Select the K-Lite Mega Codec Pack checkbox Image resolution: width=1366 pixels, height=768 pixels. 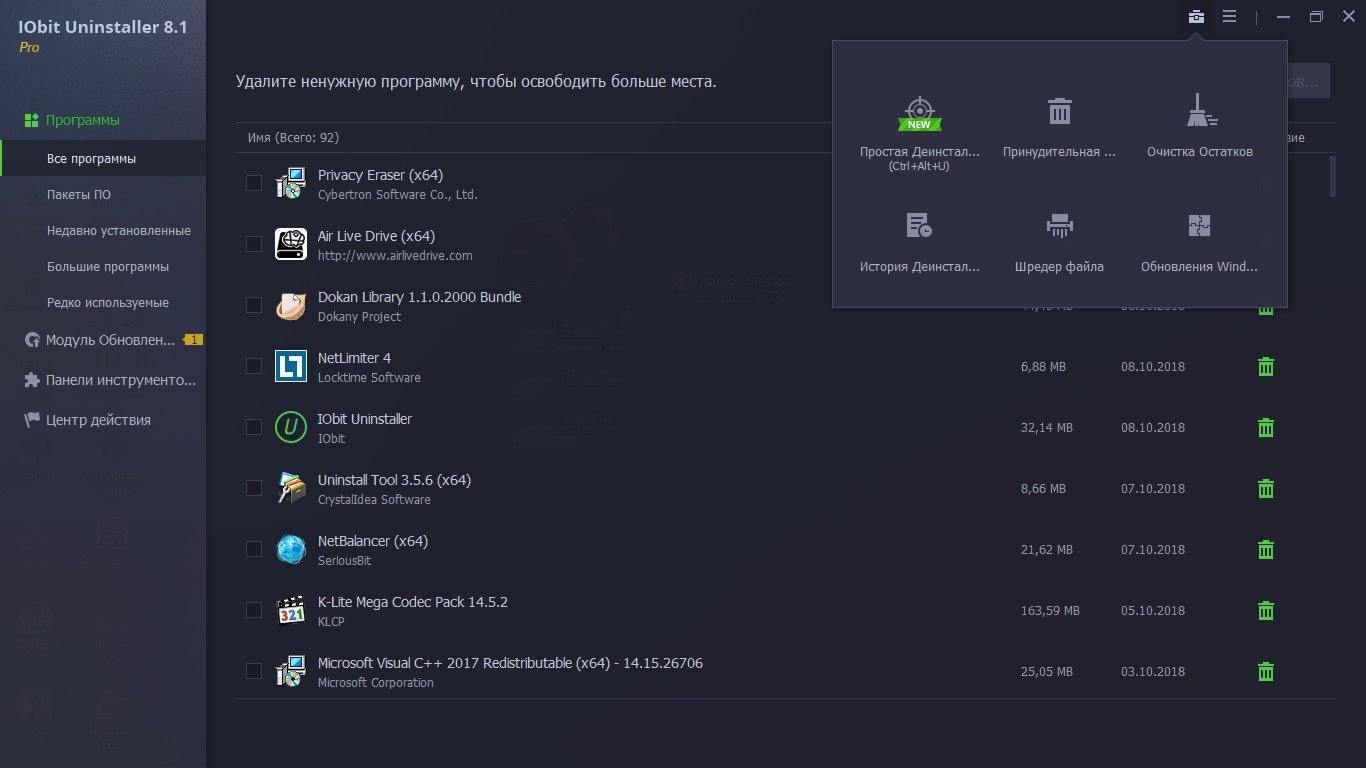(x=254, y=610)
